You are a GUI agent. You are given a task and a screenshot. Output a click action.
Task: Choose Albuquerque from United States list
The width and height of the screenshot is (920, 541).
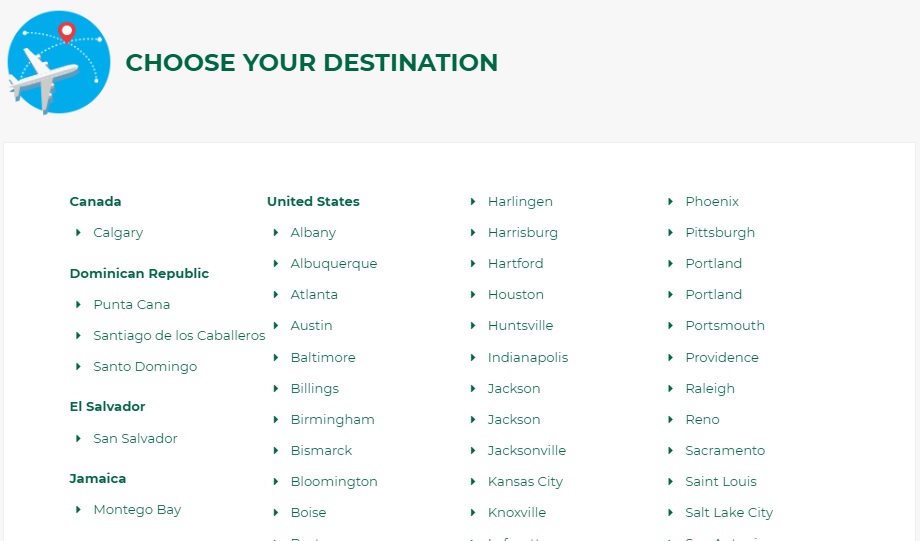click(x=333, y=264)
